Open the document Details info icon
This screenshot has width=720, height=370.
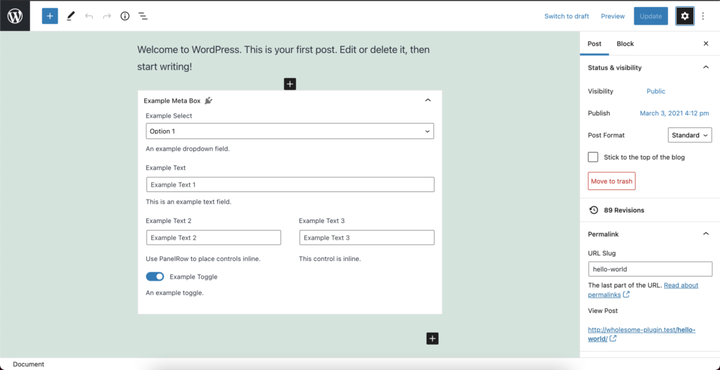click(125, 16)
